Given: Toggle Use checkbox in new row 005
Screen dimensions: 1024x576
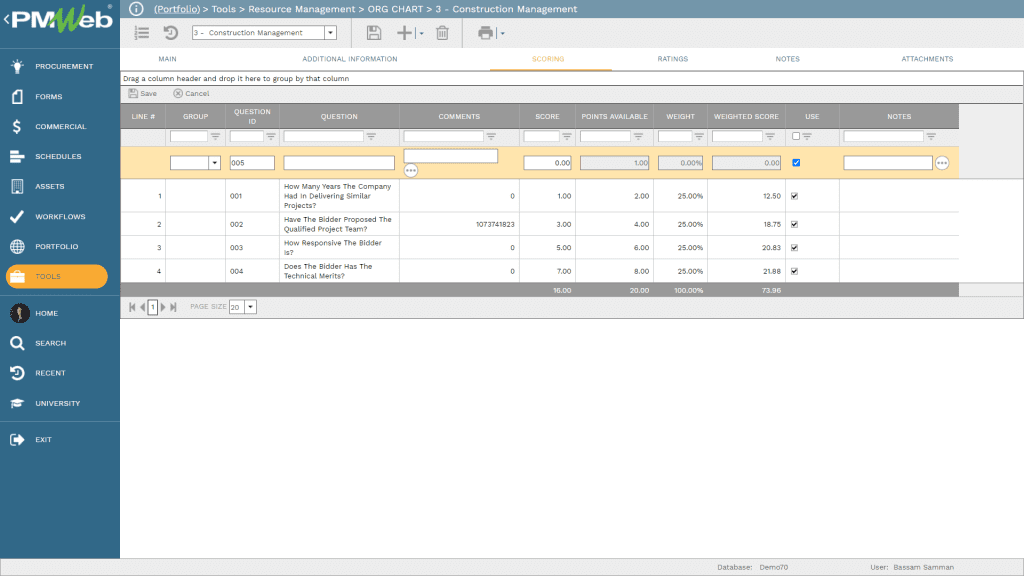Looking at the screenshot, I should (796, 163).
